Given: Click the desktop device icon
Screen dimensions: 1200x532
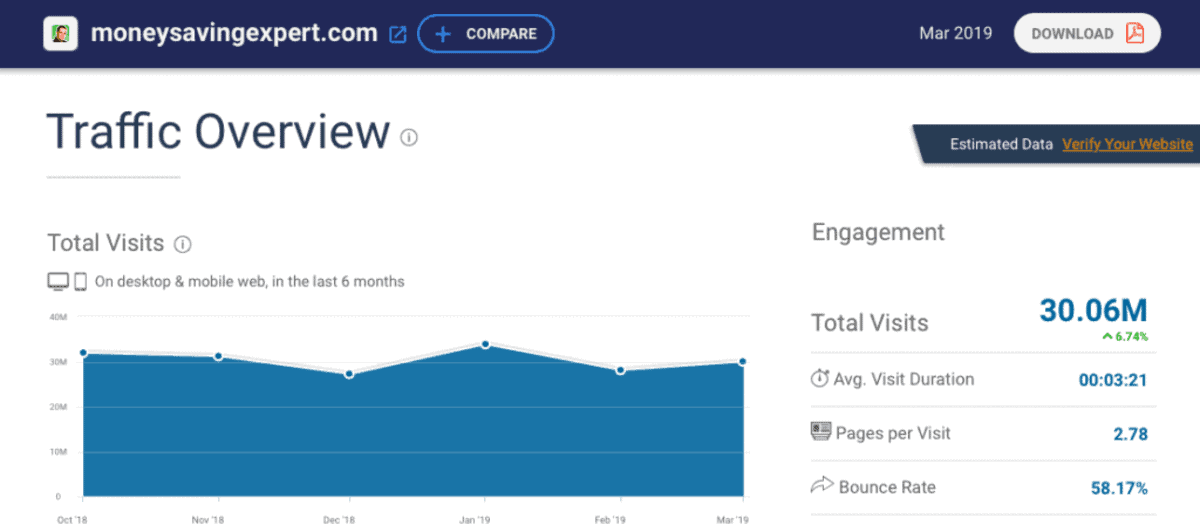Looking at the screenshot, I should (58, 282).
